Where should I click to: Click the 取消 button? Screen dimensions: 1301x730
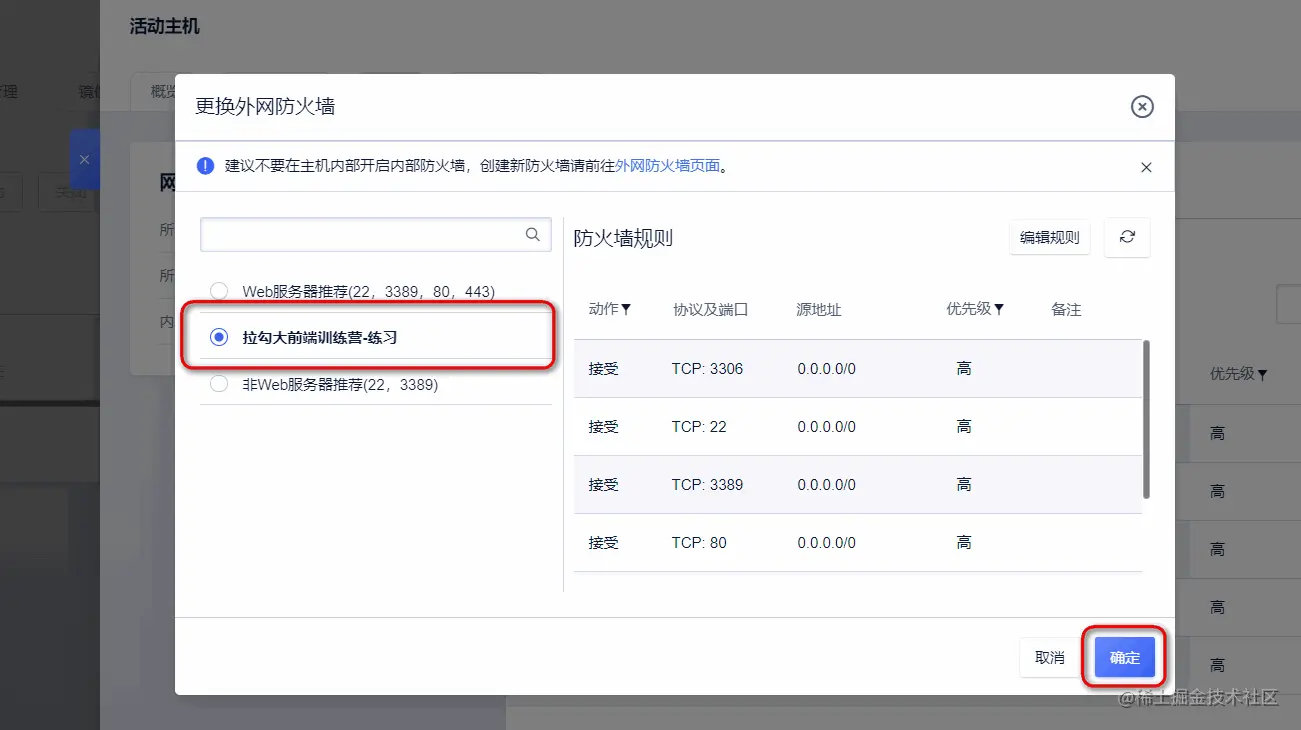pos(1049,658)
